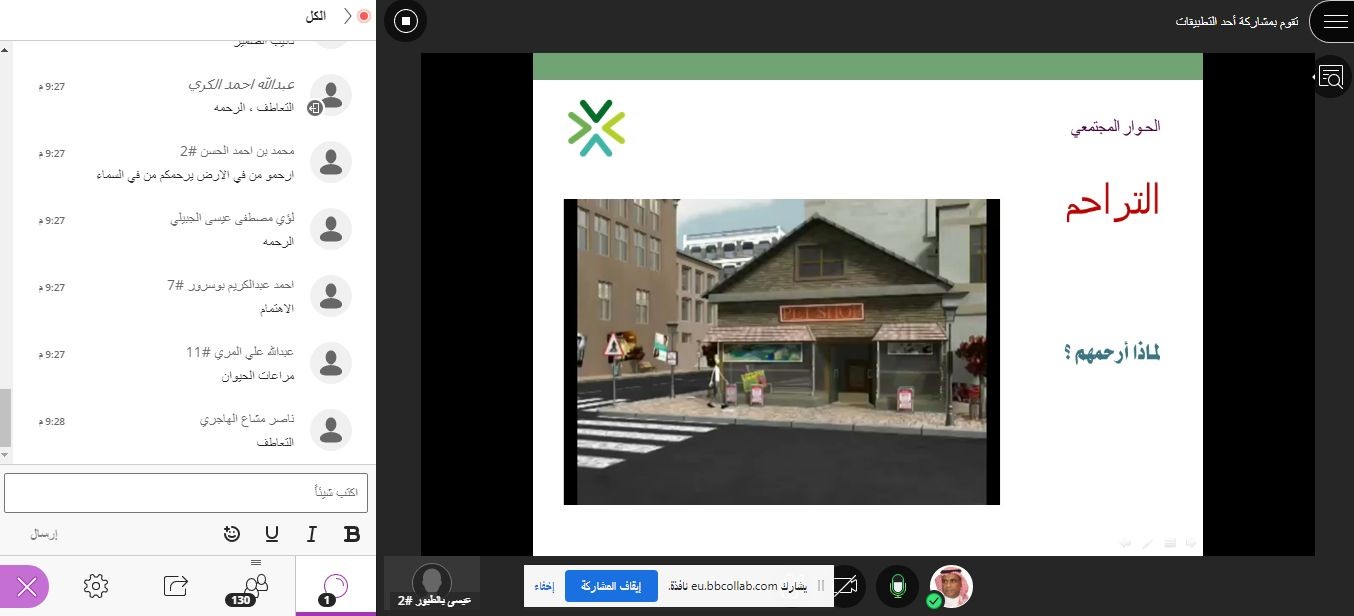Screen dimensions: 1354x616
Task: Open the Share Content tab
Action: click(176, 585)
